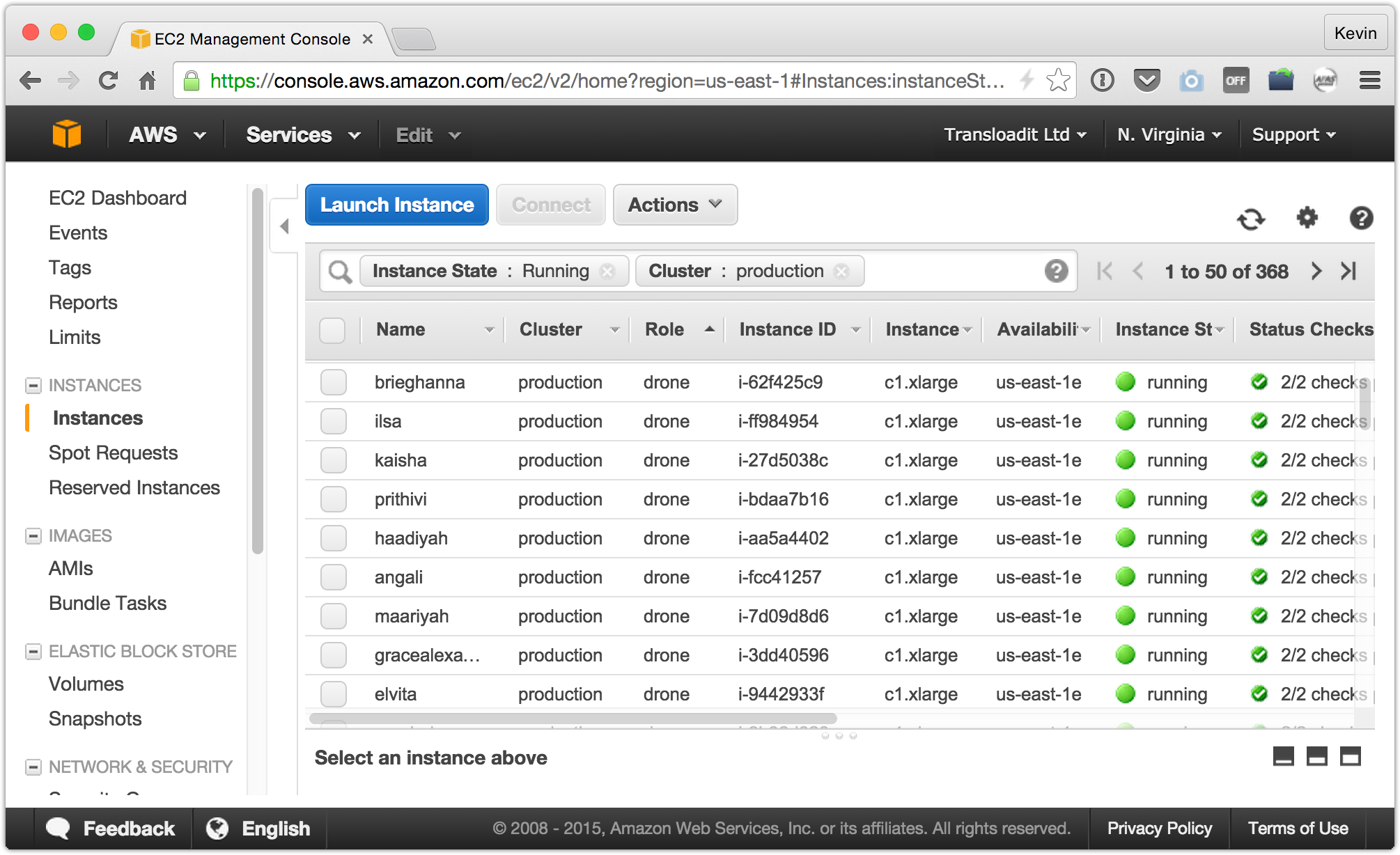Remove the Cluster production filter
Image resolution: width=1400 pixels, height=855 pixels.
point(842,271)
